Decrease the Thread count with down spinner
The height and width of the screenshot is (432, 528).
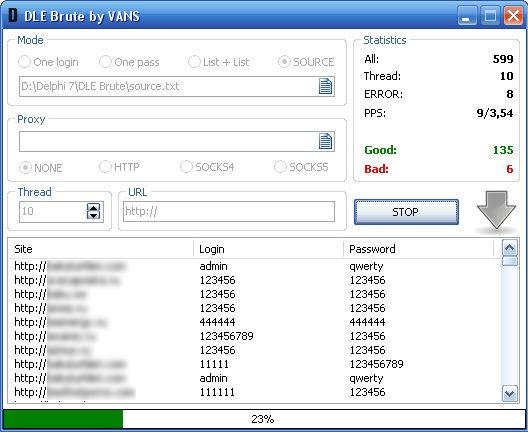(x=93, y=215)
